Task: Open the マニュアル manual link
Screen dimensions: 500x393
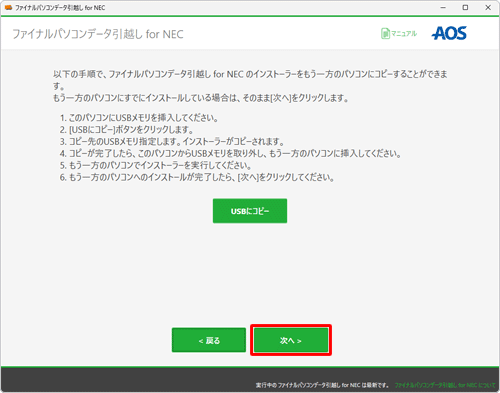Action: point(399,33)
